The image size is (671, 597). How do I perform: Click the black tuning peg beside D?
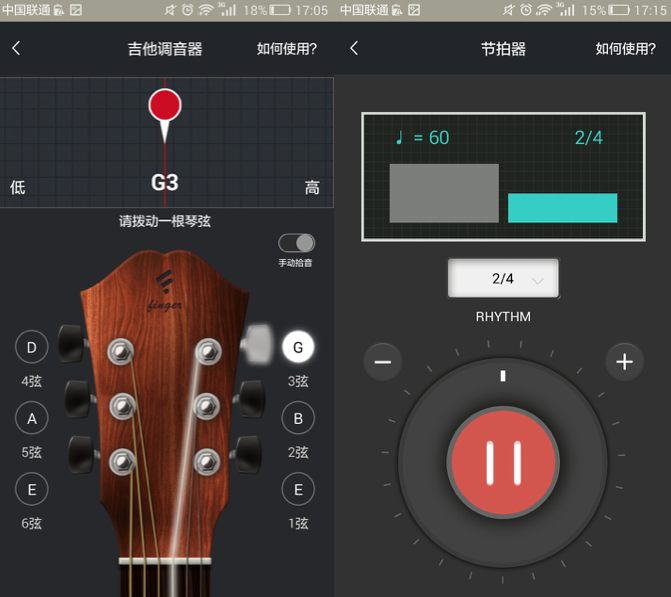tap(71, 344)
